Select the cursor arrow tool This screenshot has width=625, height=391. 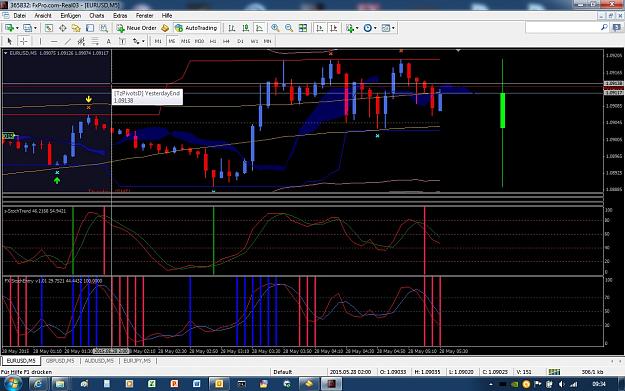tap(10, 41)
